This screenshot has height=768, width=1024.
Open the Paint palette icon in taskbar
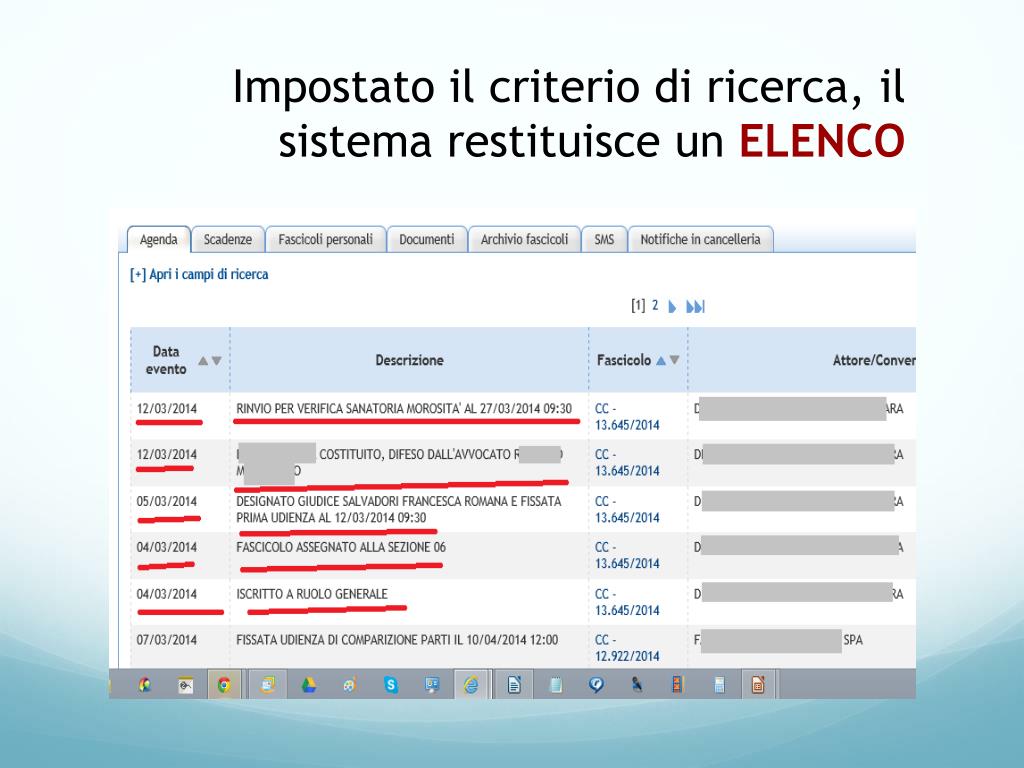click(349, 685)
